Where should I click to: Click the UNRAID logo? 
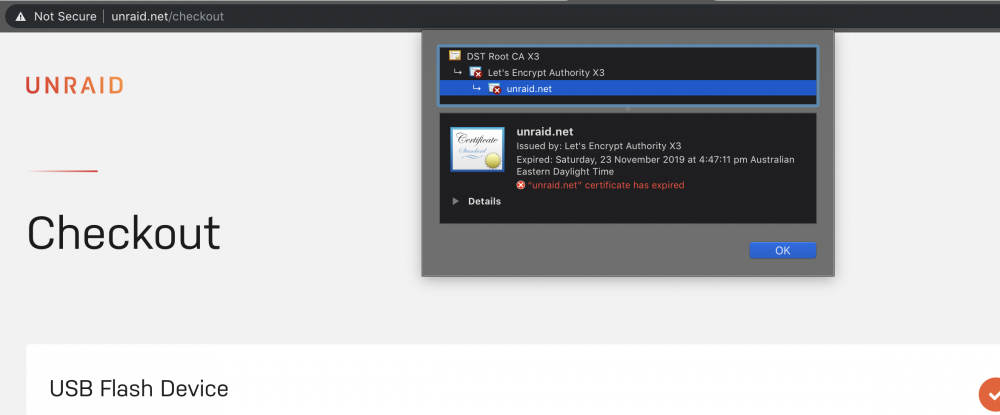pyautogui.click(x=75, y=85)
